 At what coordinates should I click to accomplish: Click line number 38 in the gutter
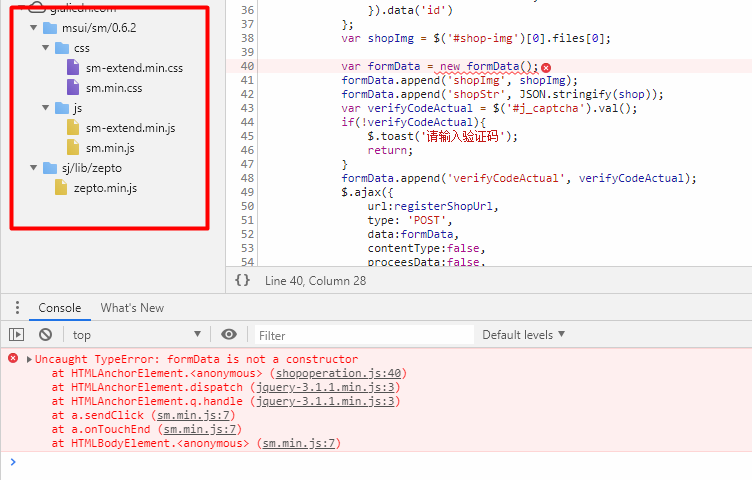point(247,38)
